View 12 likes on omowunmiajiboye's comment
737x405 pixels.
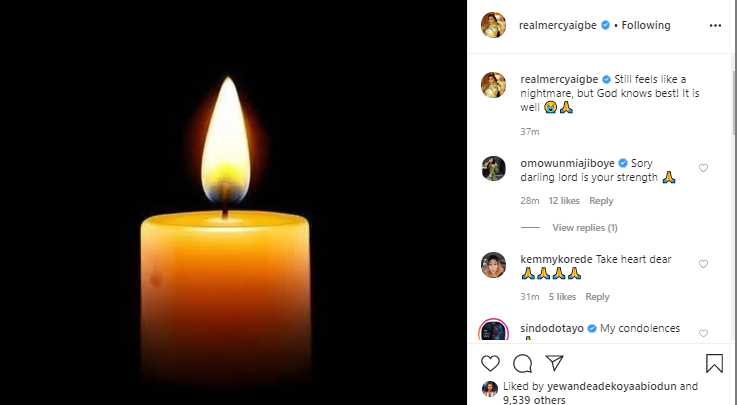tap(564, 201)
